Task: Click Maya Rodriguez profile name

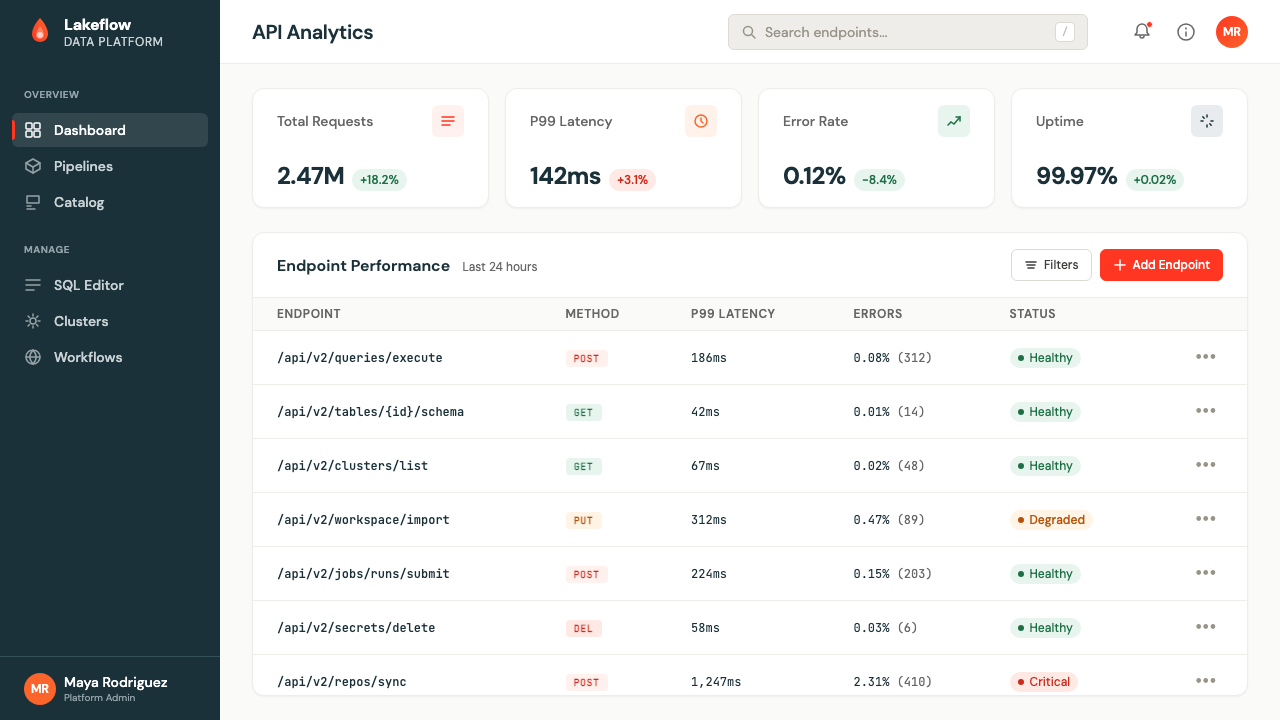Action: (116, 682)
